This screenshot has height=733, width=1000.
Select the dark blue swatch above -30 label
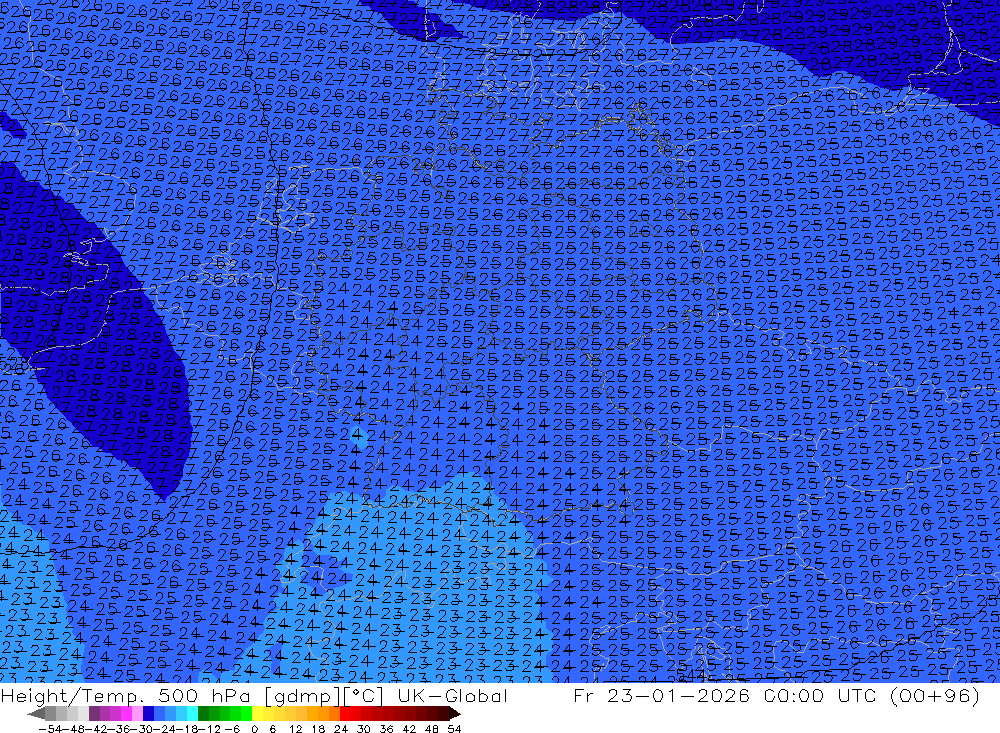point(148,714)
